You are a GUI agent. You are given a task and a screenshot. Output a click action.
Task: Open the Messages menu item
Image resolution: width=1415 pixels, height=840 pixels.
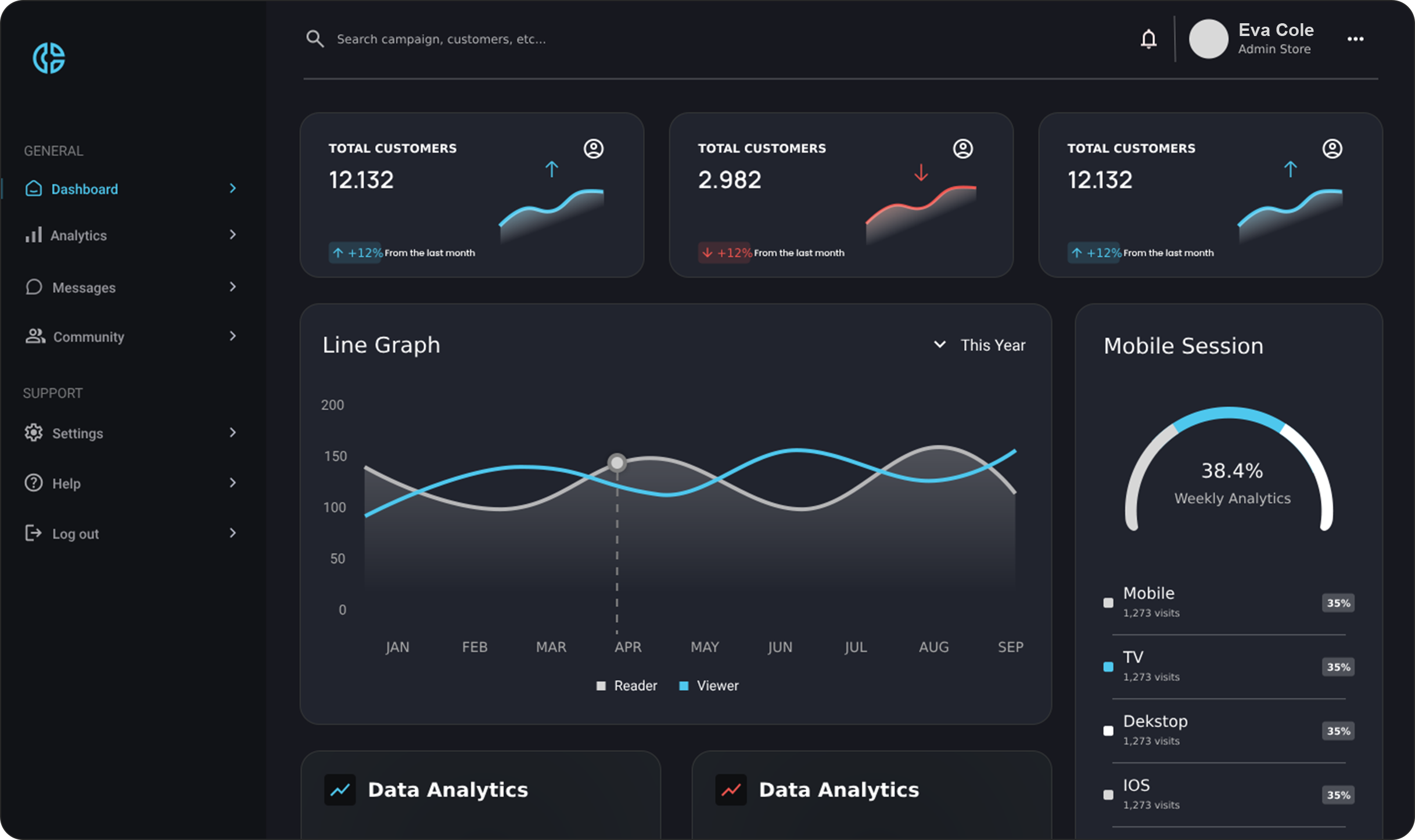[x=84, y=288]
